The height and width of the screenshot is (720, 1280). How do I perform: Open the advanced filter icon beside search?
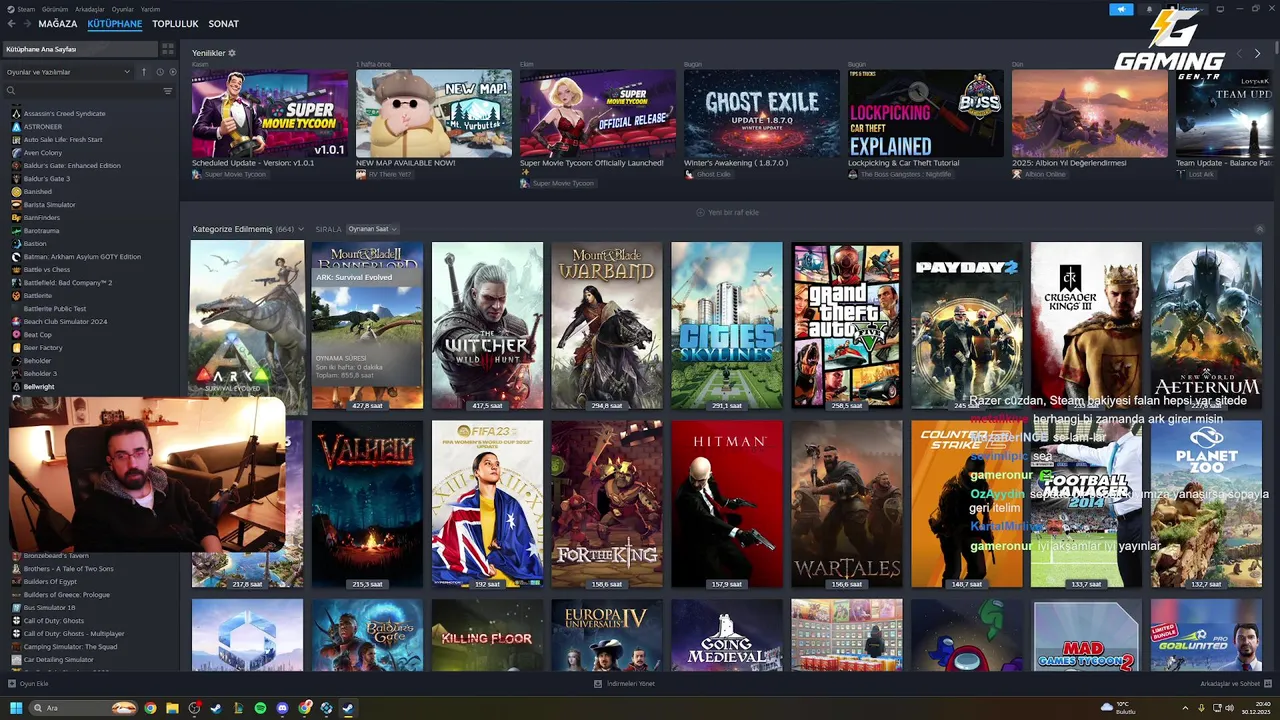[x=168, y=91]
